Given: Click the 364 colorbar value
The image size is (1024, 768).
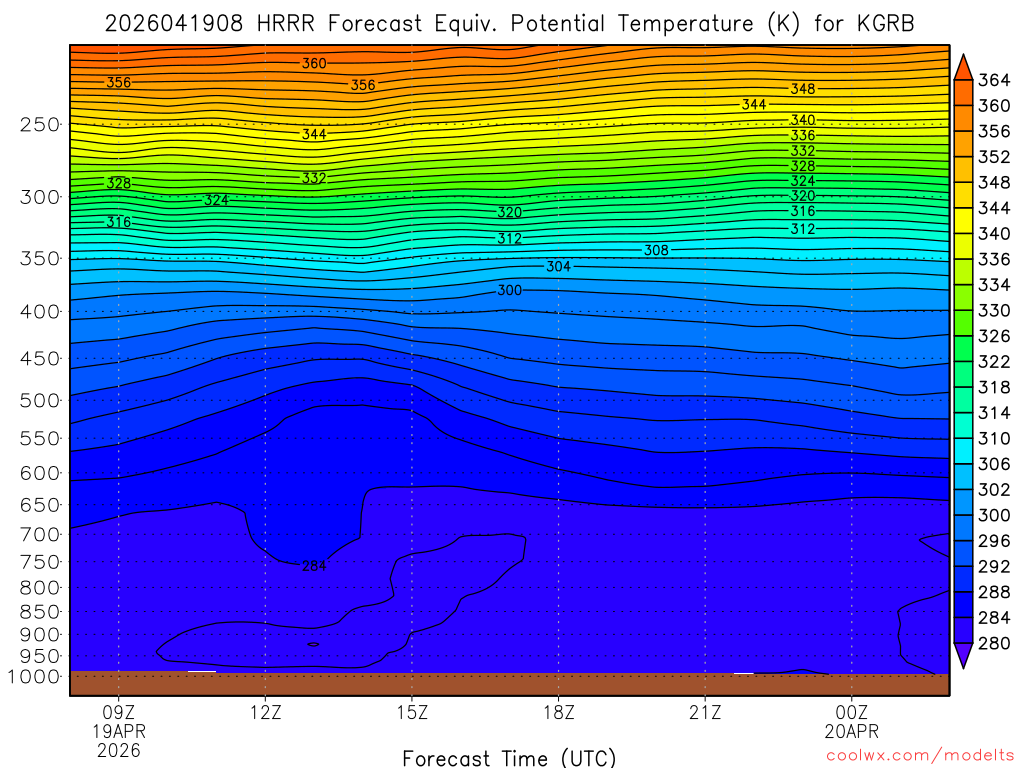Looking at the screenshot, I should (994, 80).
